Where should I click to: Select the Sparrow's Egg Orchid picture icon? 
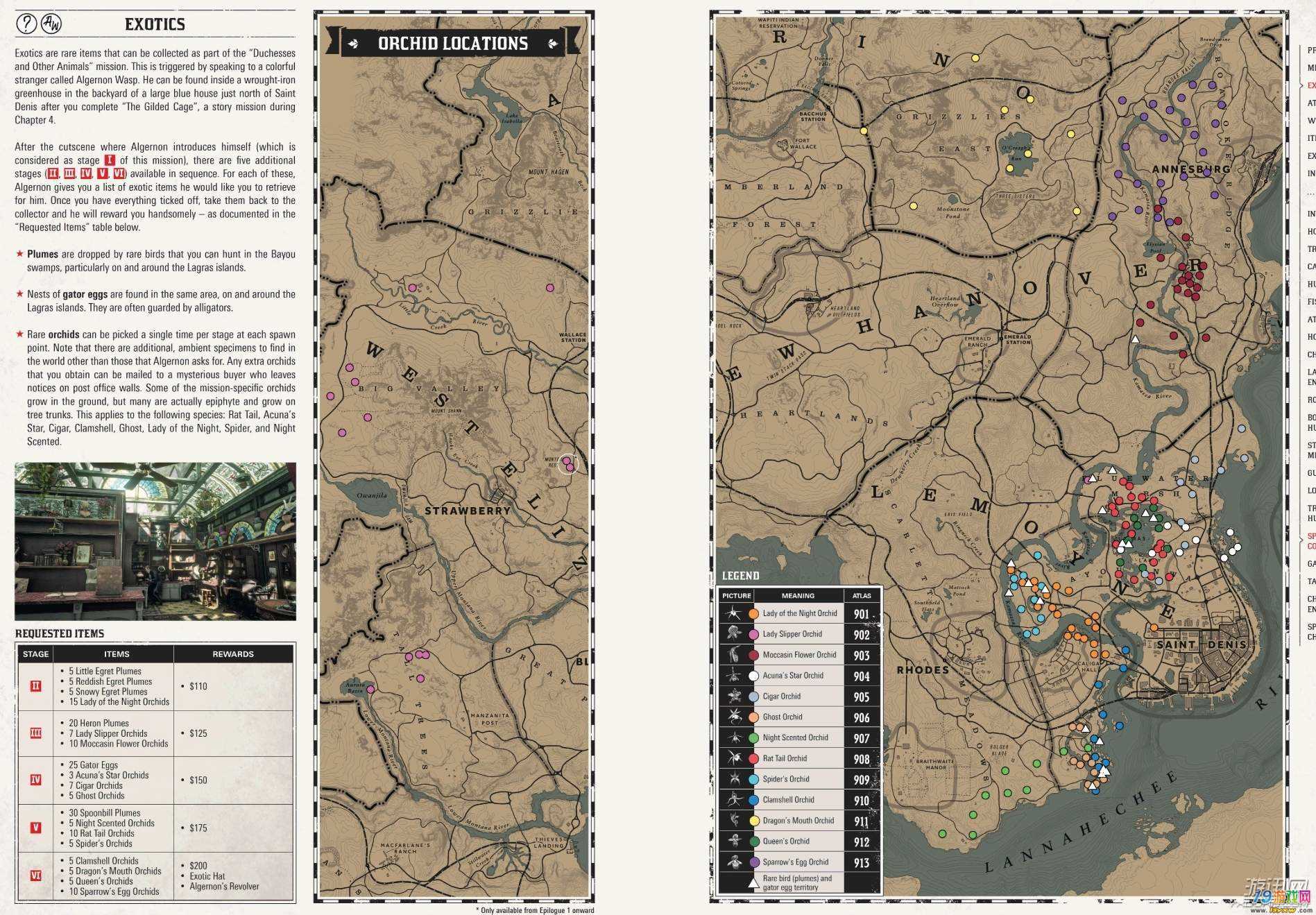point(733,862)
